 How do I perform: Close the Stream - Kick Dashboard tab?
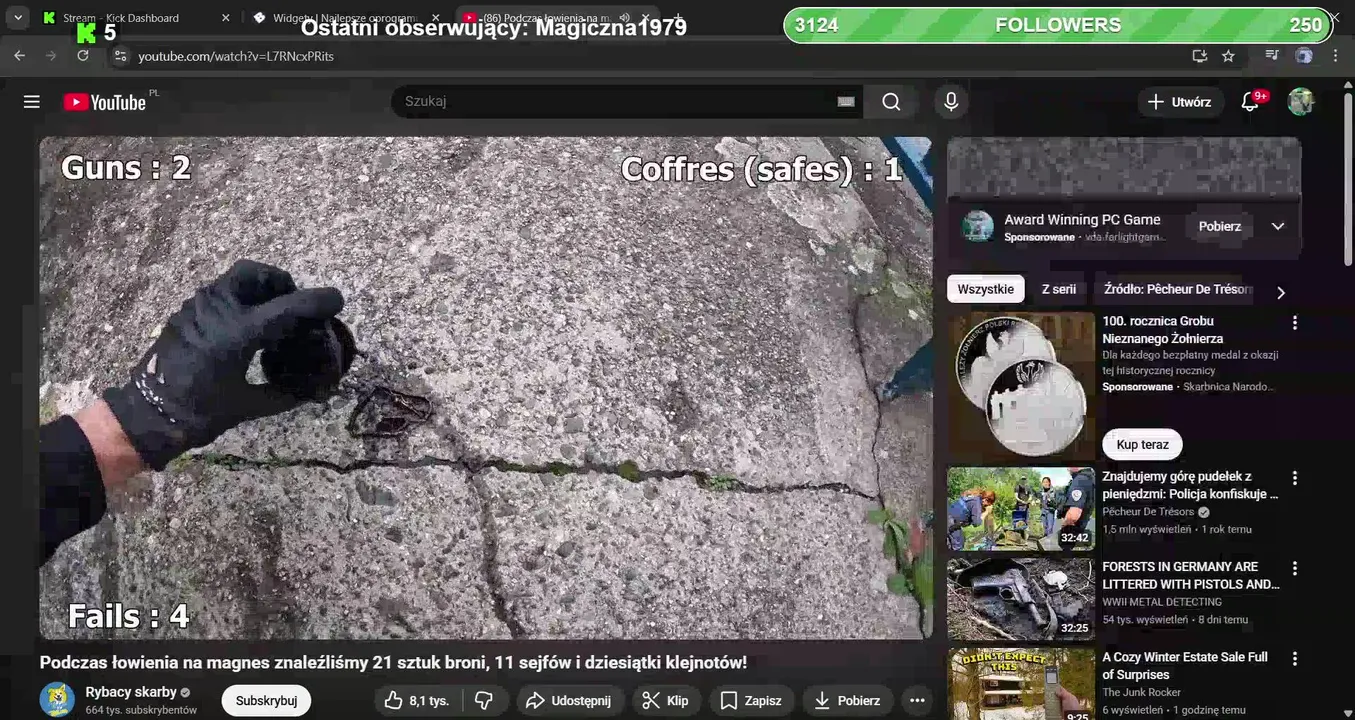225,18
